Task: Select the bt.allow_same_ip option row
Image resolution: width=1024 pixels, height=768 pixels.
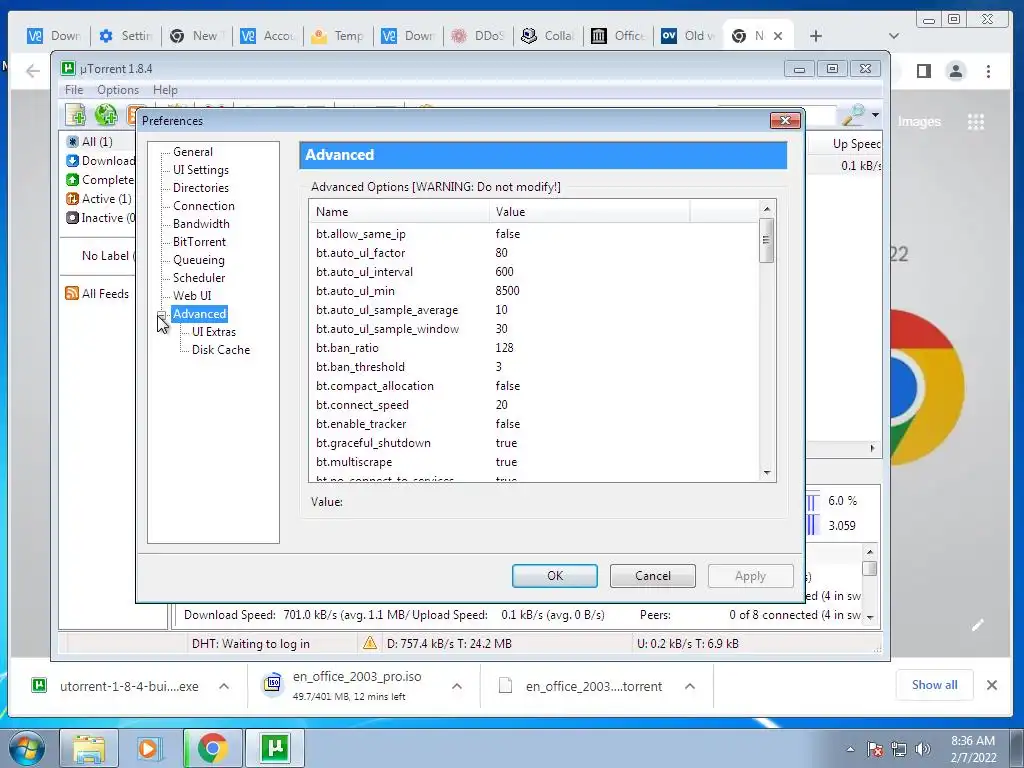Action: click(533, 234)
